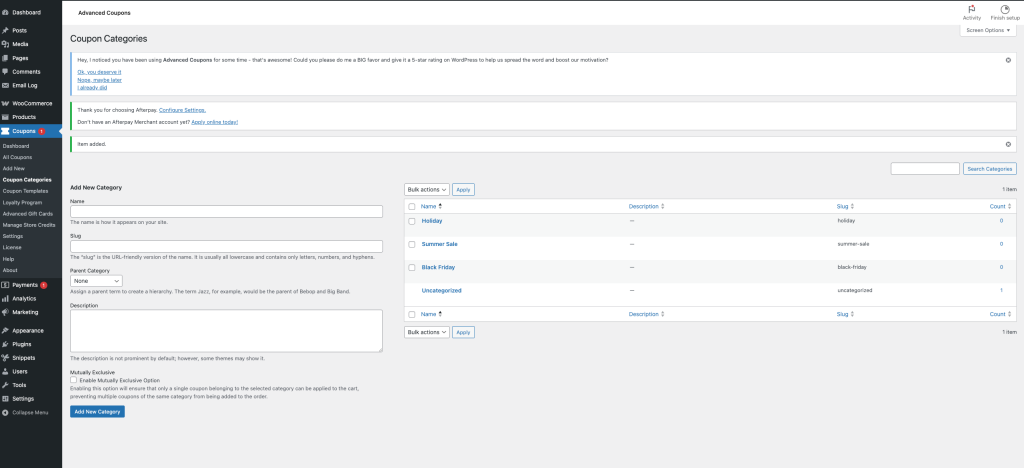Click the WooCommerce icon in sidebar

pyautogui.click(x=6, y=103)
